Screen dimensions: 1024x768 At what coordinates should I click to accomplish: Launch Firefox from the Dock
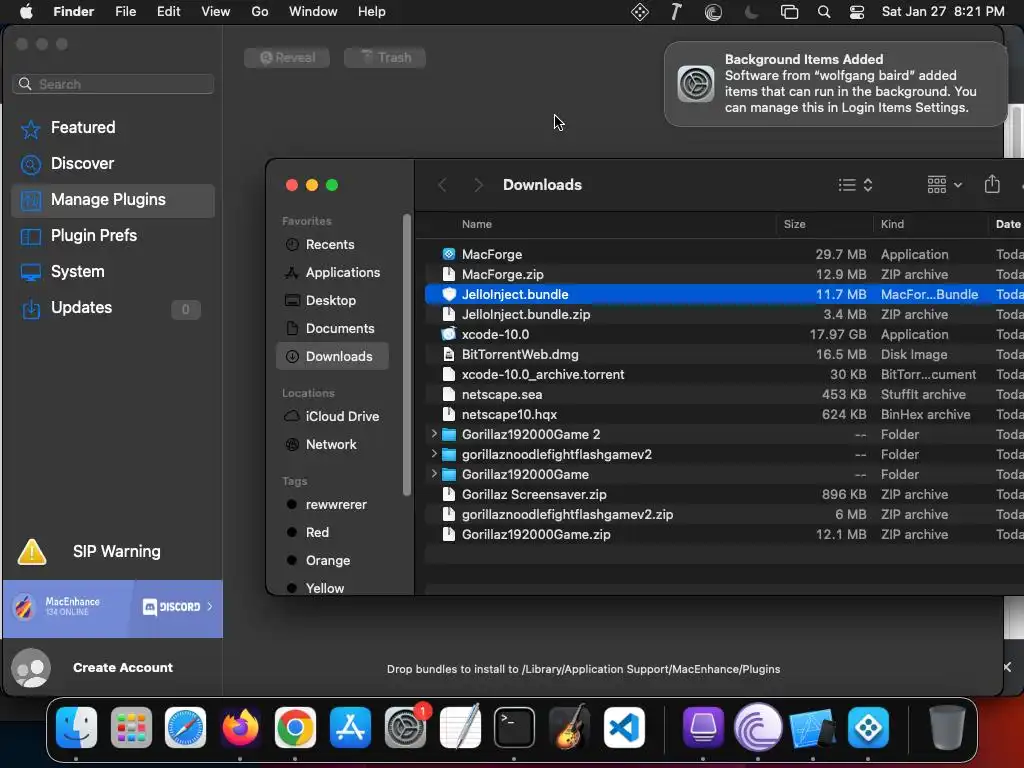[x=240, y=728]
